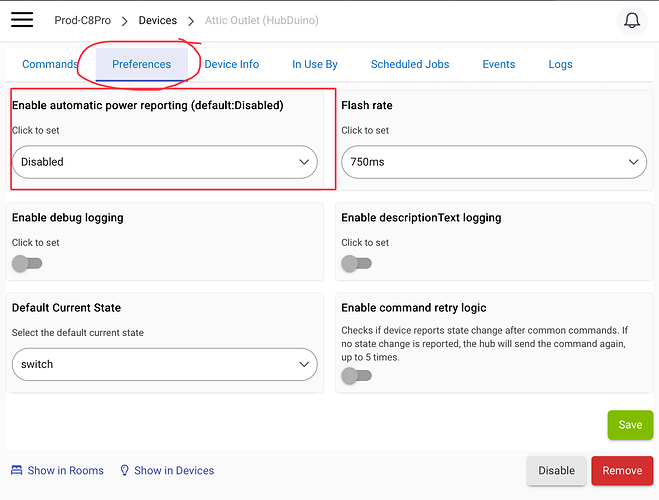This screenshot has width=659, height=500.
Task: Open the hamburger main menu
Action: coord(22,20)
